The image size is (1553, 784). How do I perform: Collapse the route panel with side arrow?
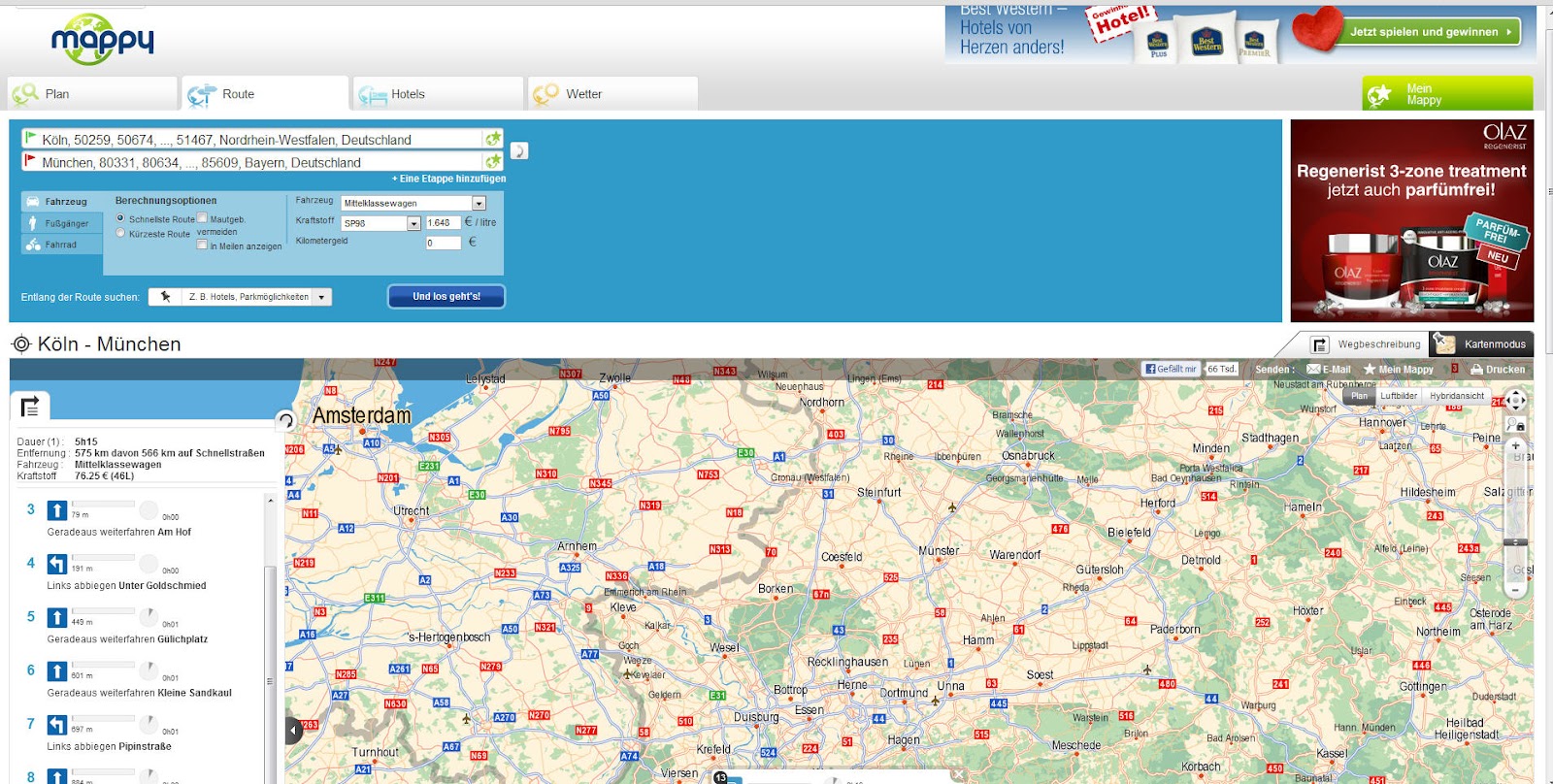pyautogui.click(x=293, y=730)
